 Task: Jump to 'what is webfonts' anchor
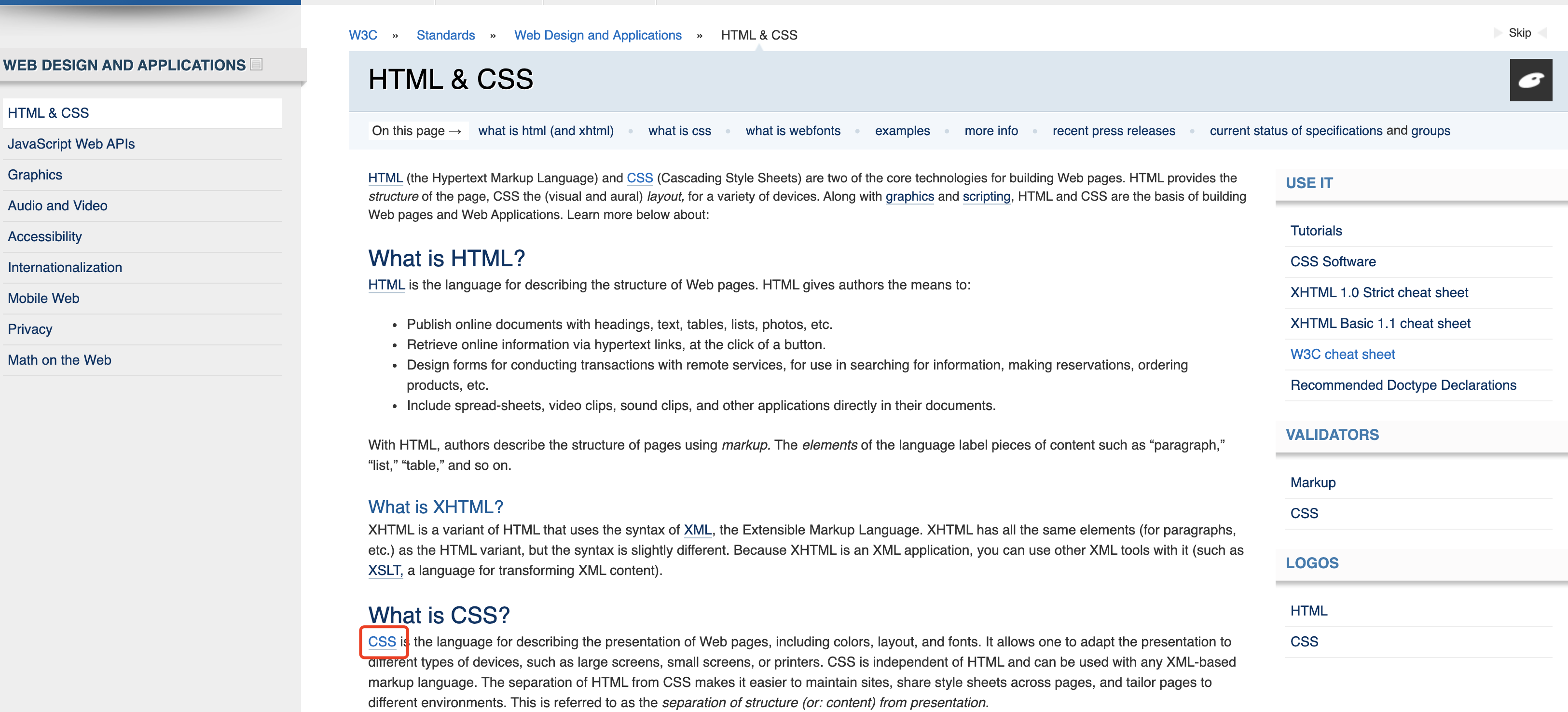793,131
